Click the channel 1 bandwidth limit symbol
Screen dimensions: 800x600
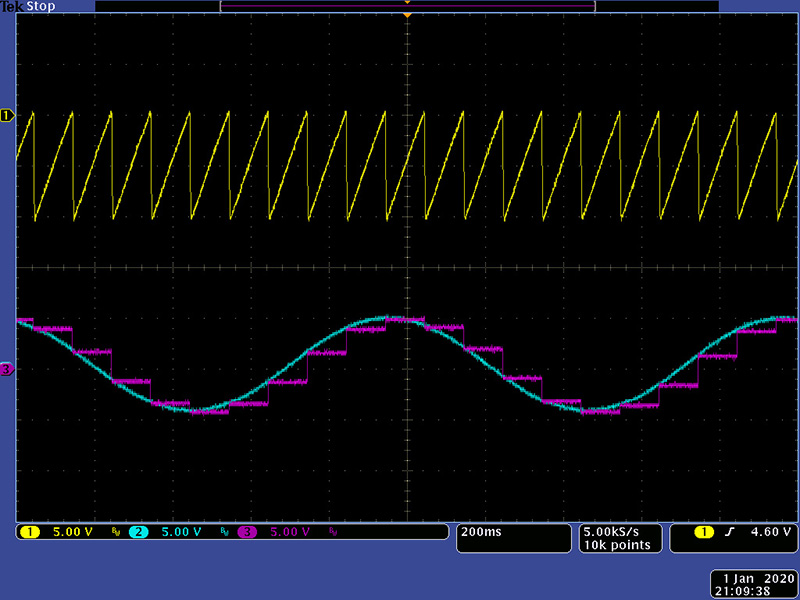pos(116,533)
